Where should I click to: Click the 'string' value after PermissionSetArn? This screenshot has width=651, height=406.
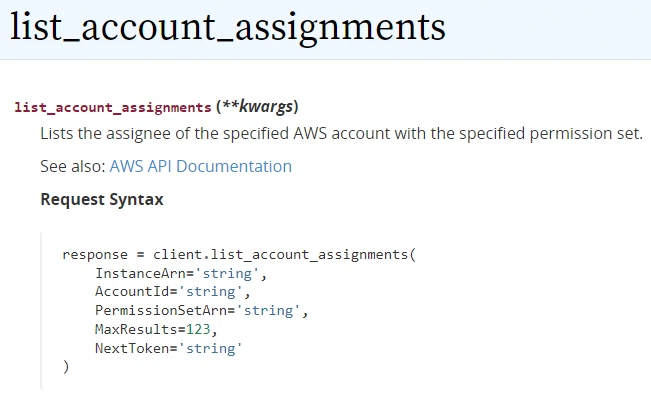268,311
